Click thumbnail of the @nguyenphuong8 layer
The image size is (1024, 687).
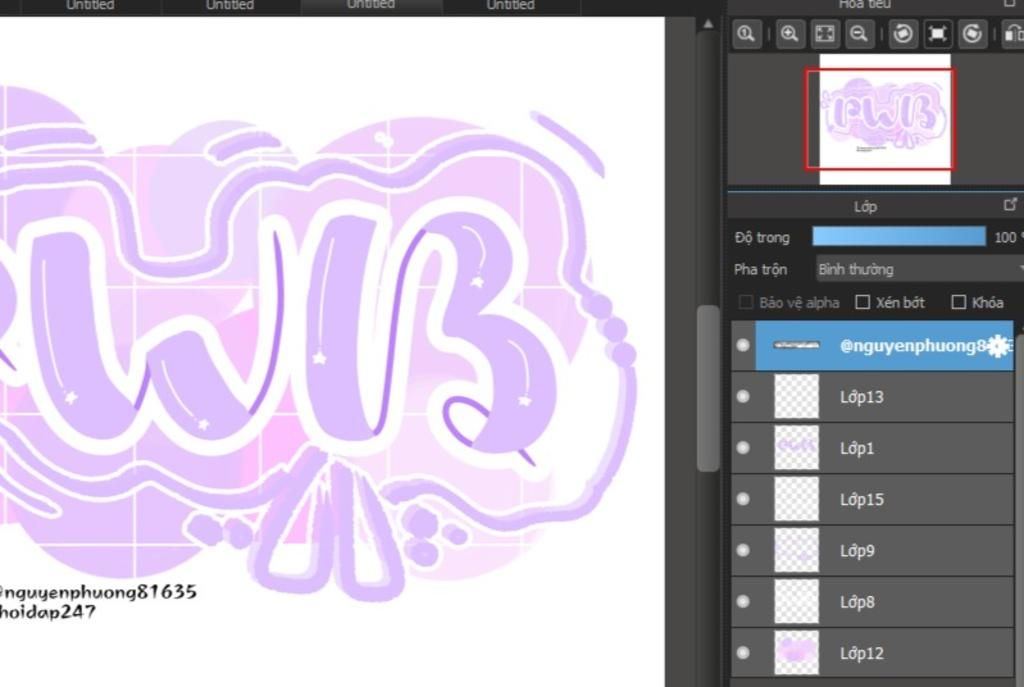796,345
